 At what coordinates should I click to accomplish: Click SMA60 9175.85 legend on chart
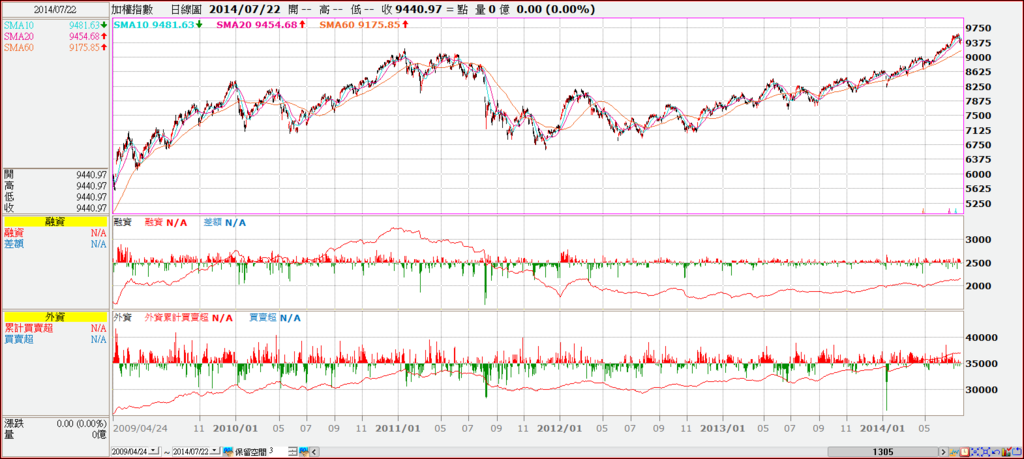coord(364,24)
